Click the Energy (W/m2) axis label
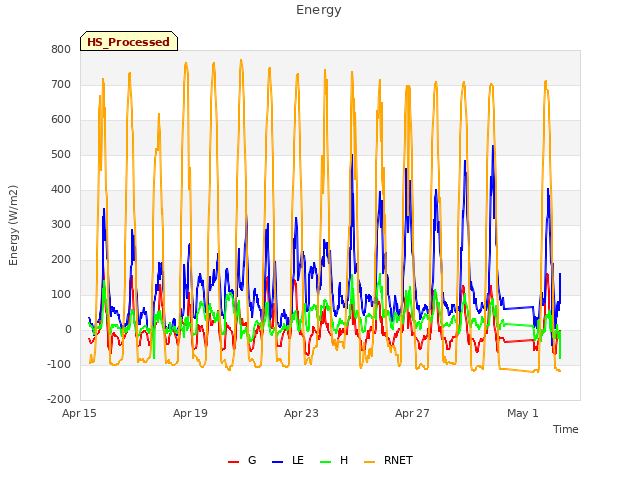Screen dimensions: 640x480 13,225
